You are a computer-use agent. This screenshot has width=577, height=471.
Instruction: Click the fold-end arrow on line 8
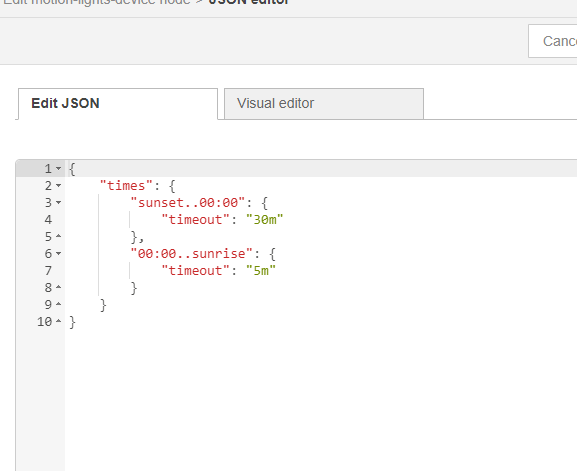click(59, 287)
